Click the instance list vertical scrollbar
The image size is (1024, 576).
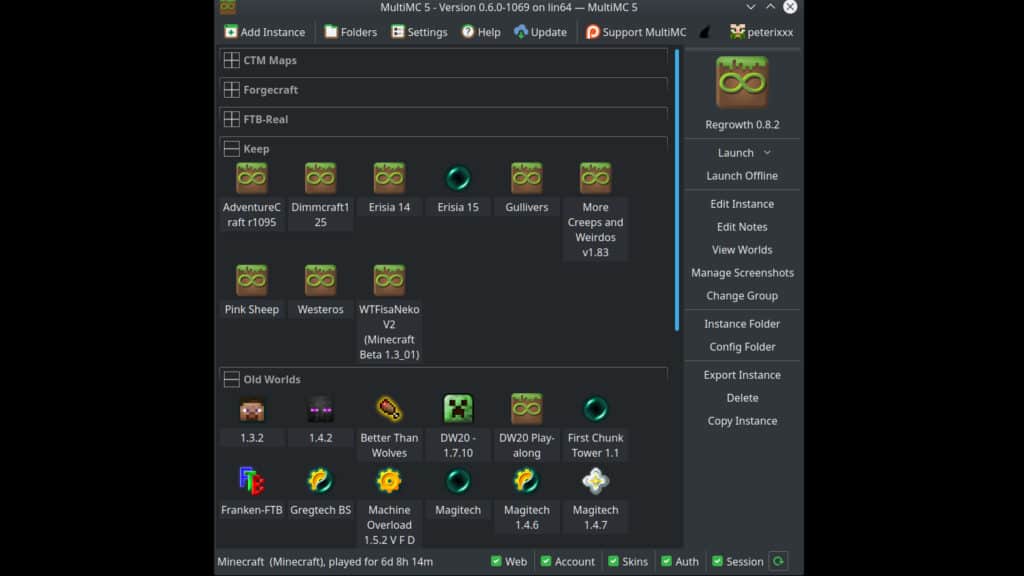677,190
